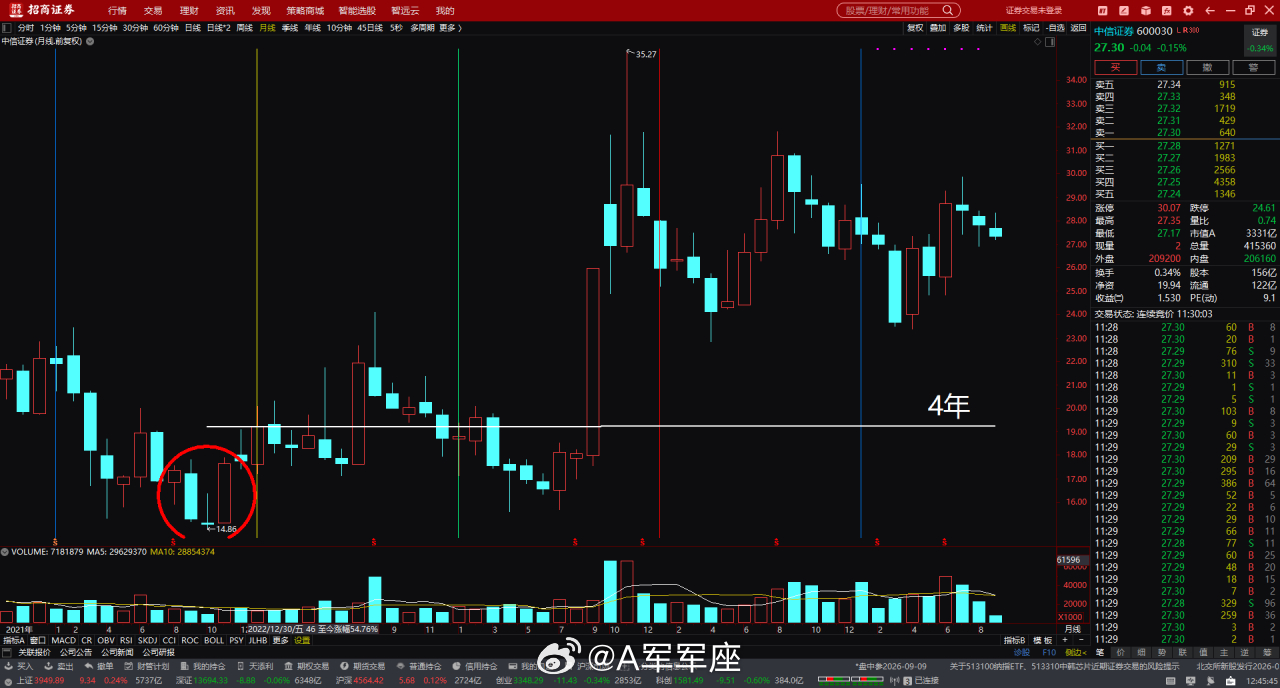1280x688 pixels.
Task: Open the 多股 multi-stock option
Action: point(961,28)
